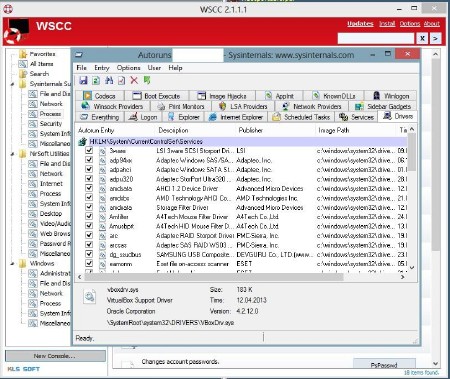The width and height of the screenshot is (450, 379).
Task: Click the Refresh icon in Autoruns toolbar
Action: tap(96, 80)
